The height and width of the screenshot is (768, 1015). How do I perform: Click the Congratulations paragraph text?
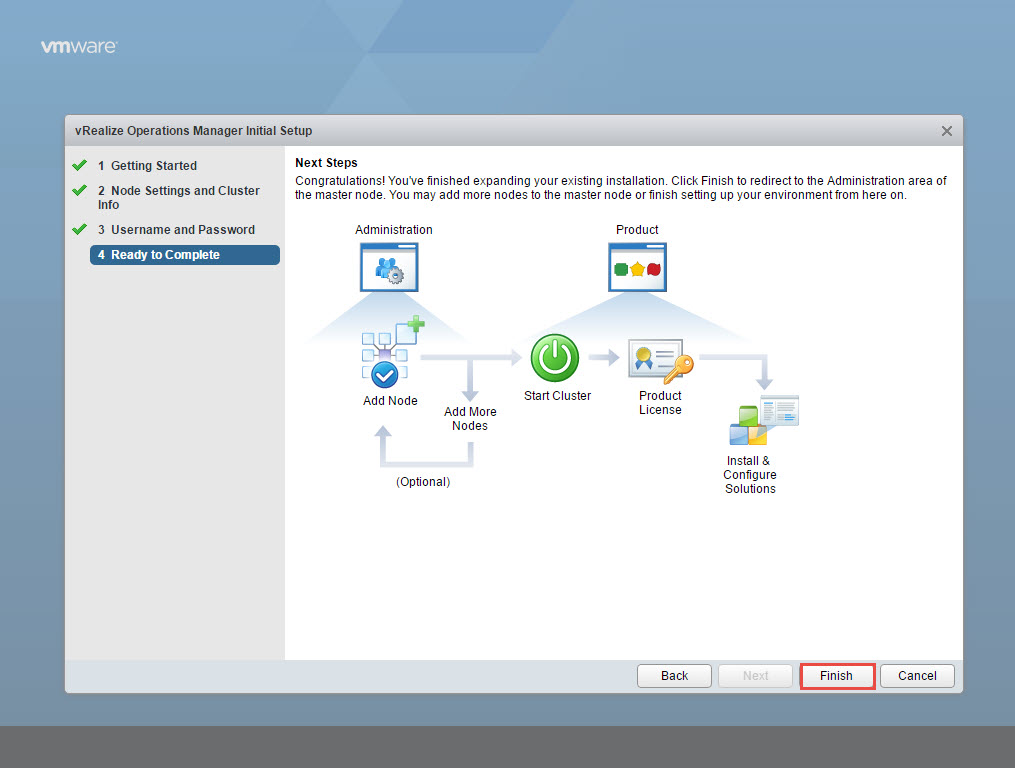pos(621,188)
